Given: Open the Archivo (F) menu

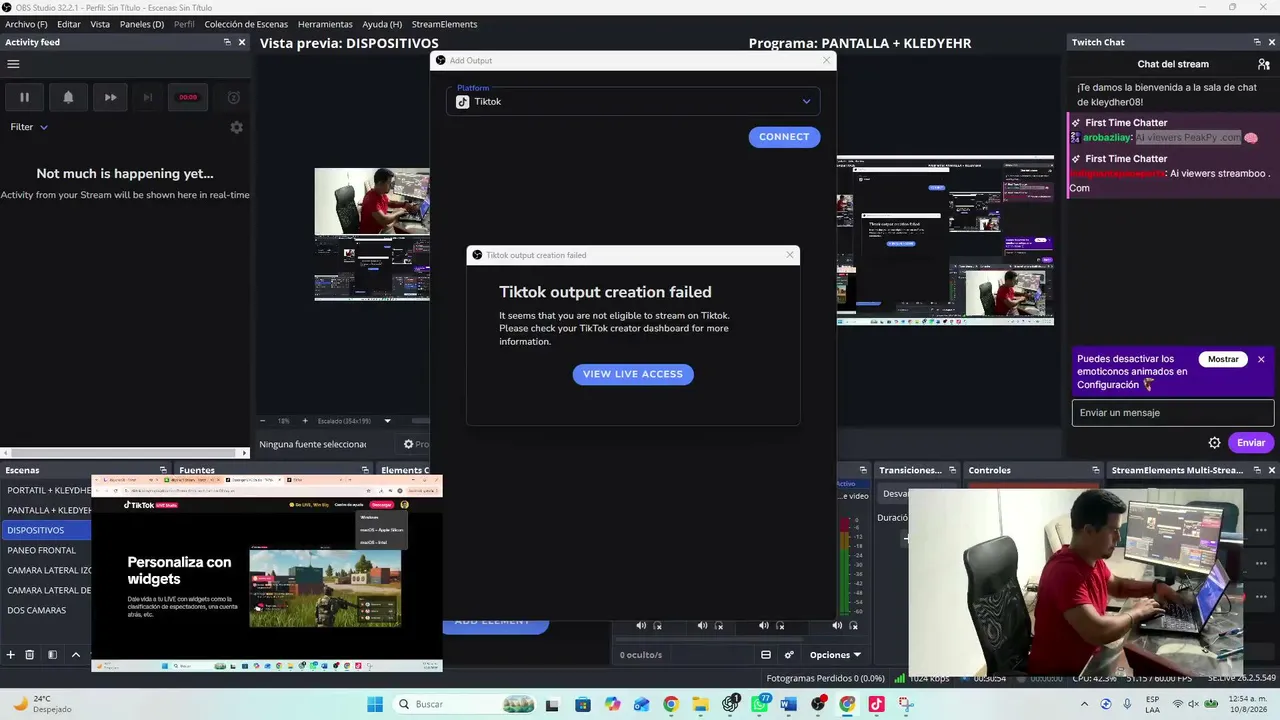Looking at the screenshot, I should (26, 24).
